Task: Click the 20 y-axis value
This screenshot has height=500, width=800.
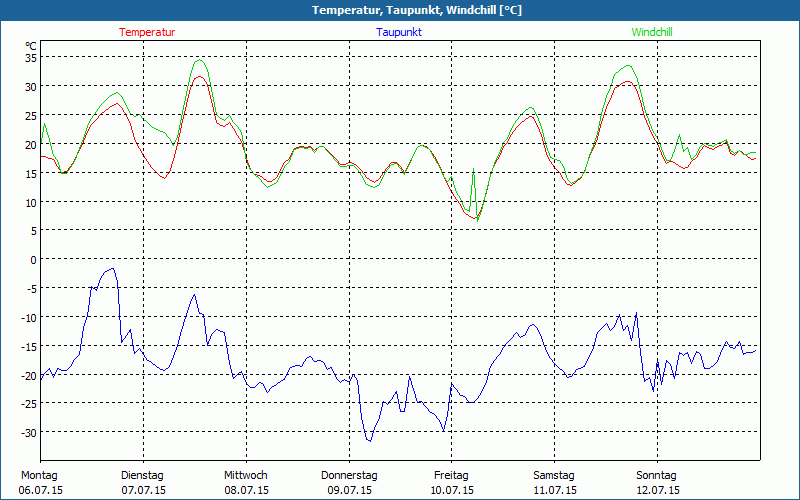Action: pos(31,145)
